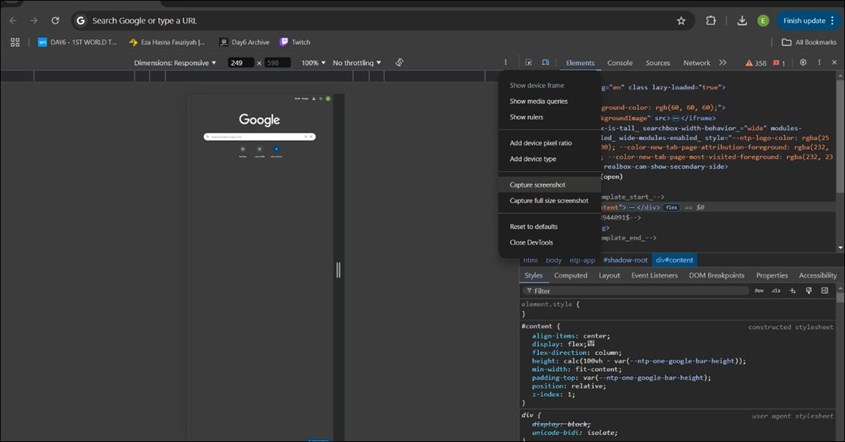This screenshot has width=845, height=442.
Task: Open the Chrome extensions puzzle icon
Action: (711, 20)
